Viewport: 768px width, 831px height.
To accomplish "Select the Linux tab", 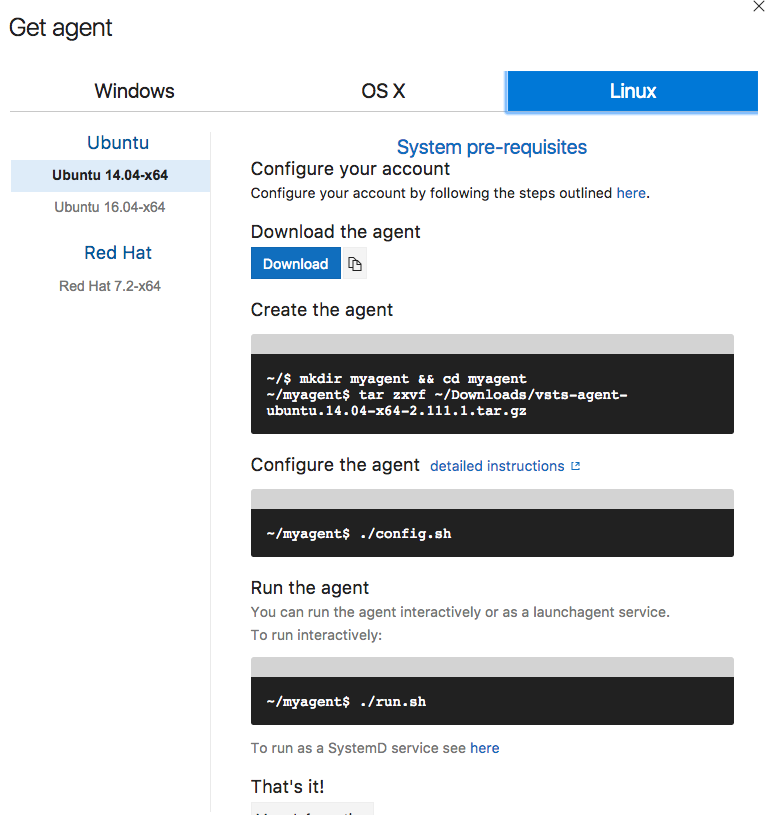I will [632, 91].
